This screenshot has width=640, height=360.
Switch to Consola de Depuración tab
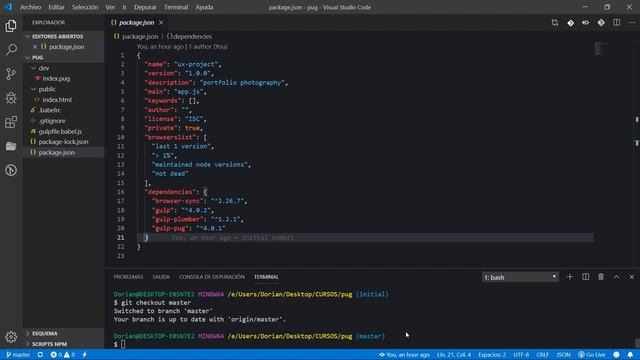211,277
